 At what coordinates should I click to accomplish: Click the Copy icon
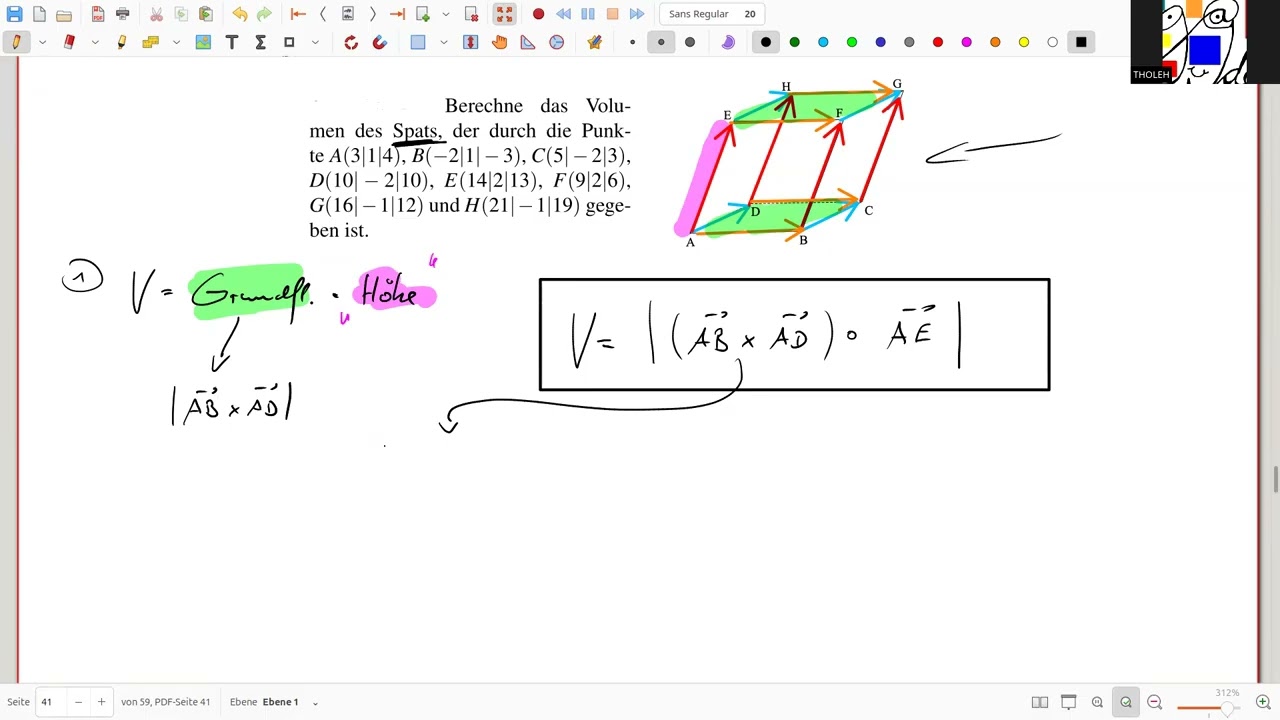point(181,14)
